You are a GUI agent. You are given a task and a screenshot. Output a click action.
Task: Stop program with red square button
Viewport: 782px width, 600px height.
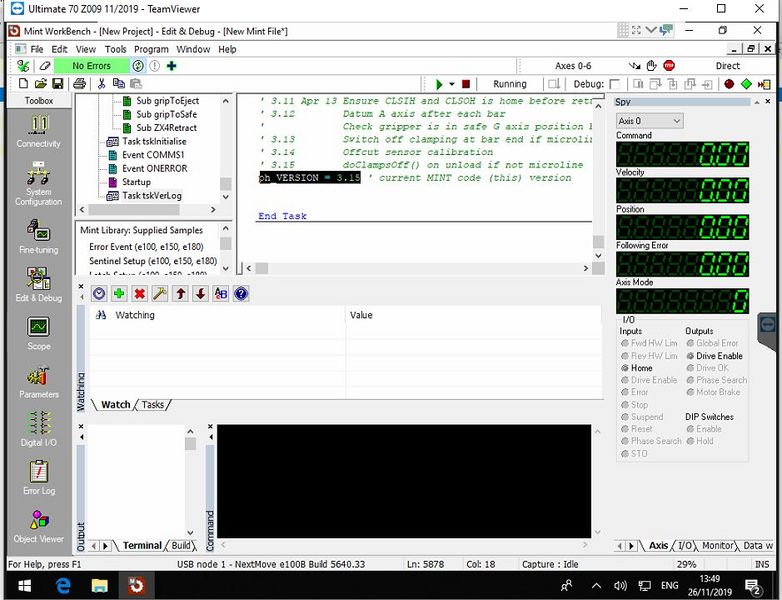tap(466, 84)
